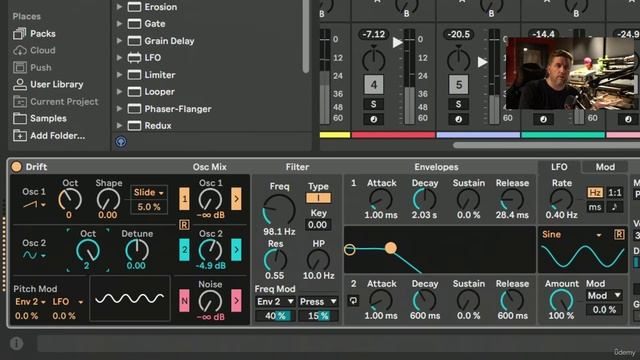
Task: Solo track 4 with S button
Action: (x=373, y=104)
